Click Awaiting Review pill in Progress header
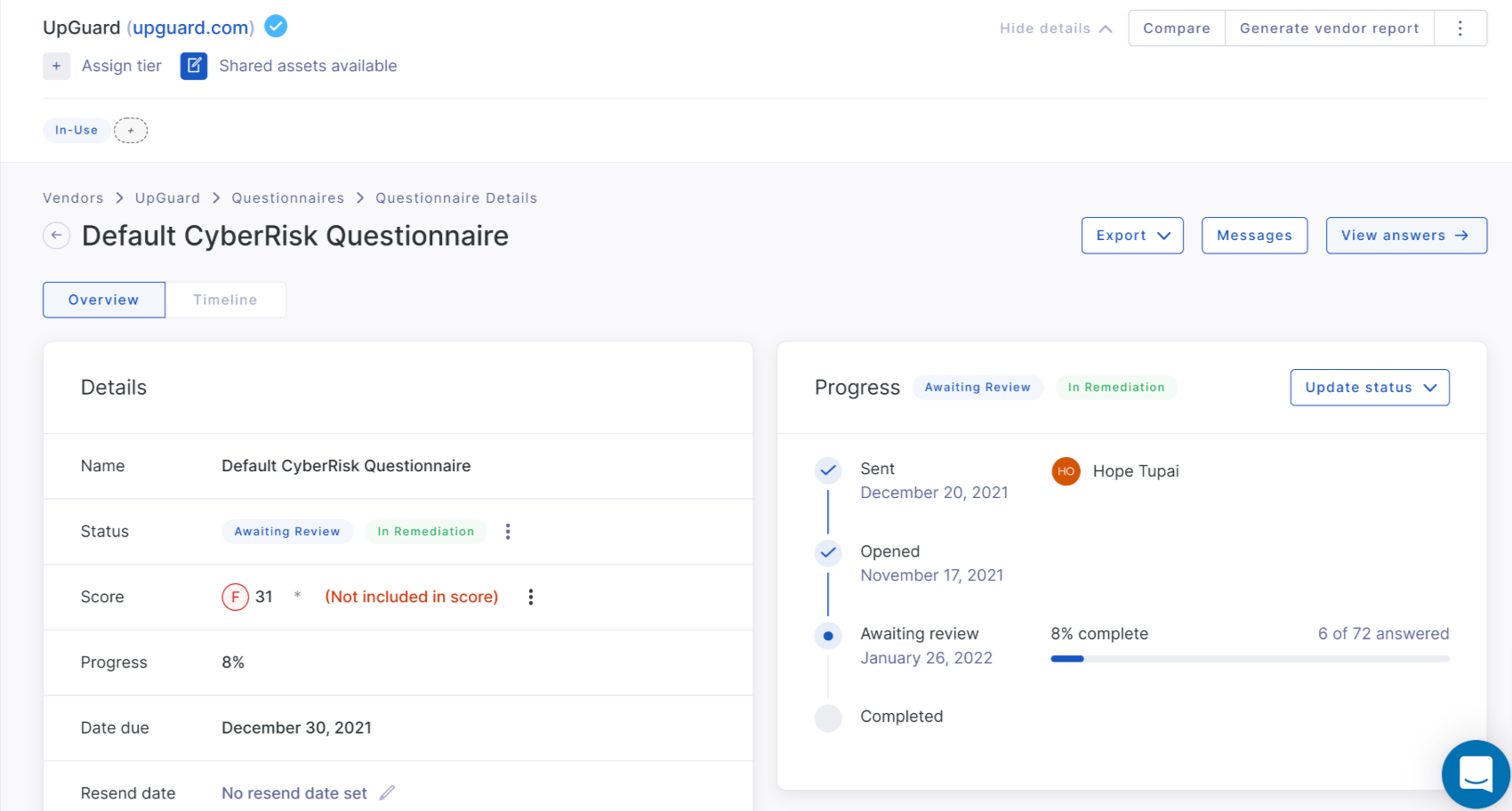 click(977, 388)
